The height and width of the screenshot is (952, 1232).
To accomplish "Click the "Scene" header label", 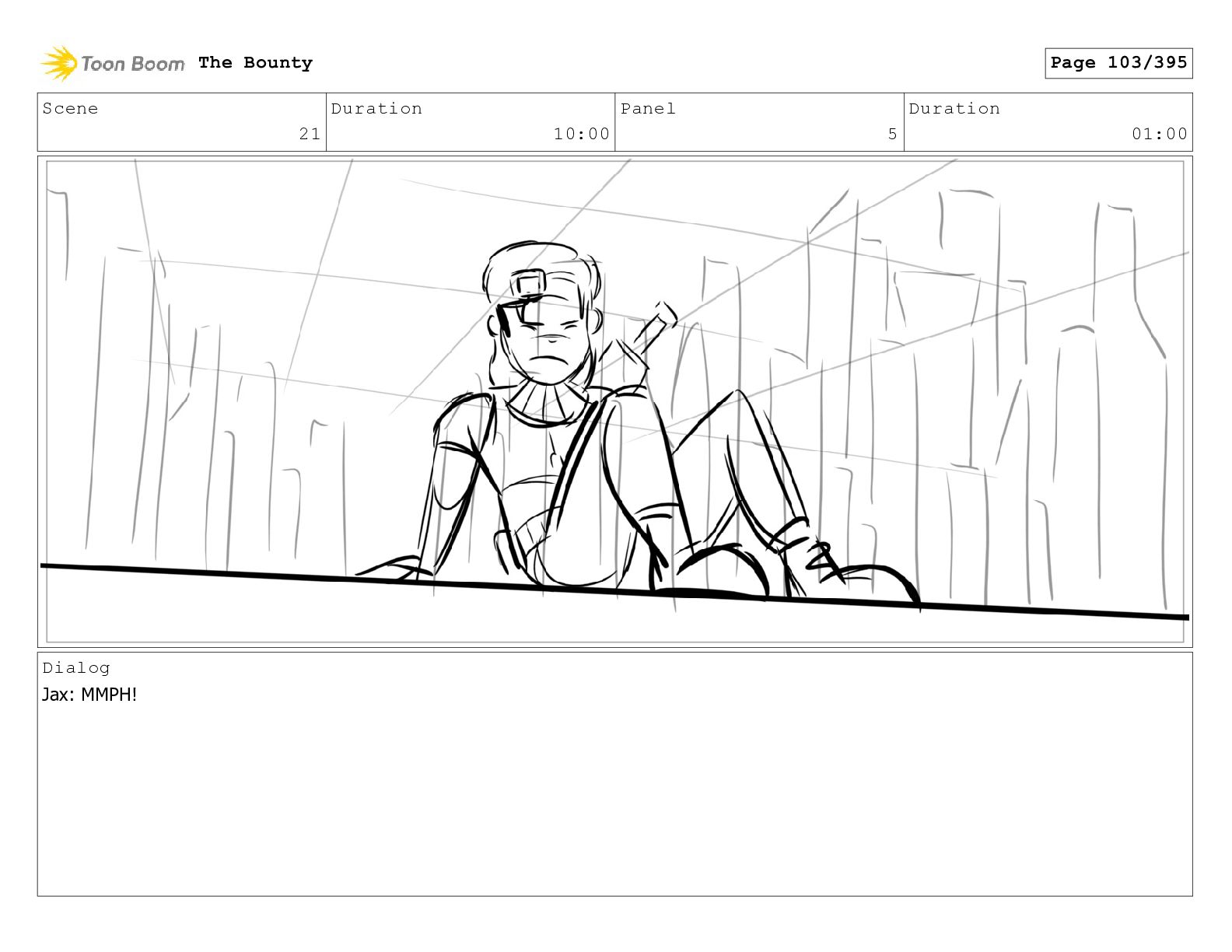I will pyautogui.click(x=71, y=109).
